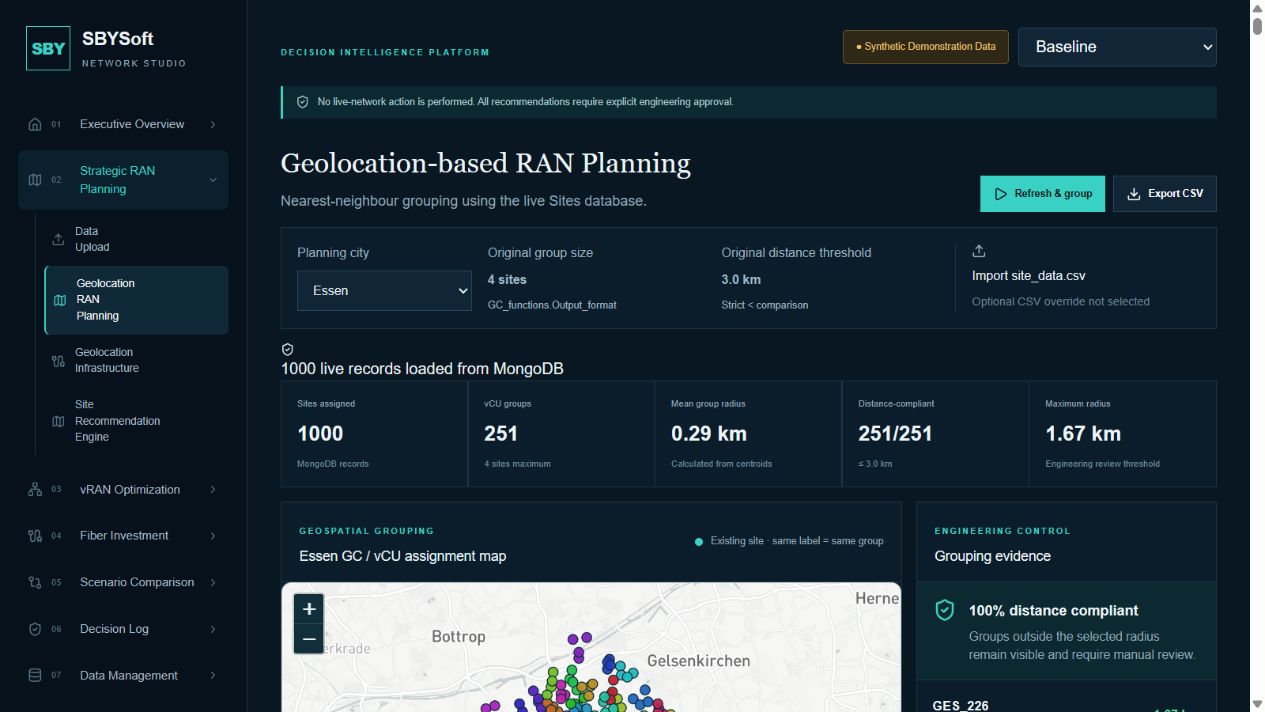The height and width of the screenshot is (712, 1265).
Task: Click the Scenario Comparison icon
Action: click(x=35, y=582)
